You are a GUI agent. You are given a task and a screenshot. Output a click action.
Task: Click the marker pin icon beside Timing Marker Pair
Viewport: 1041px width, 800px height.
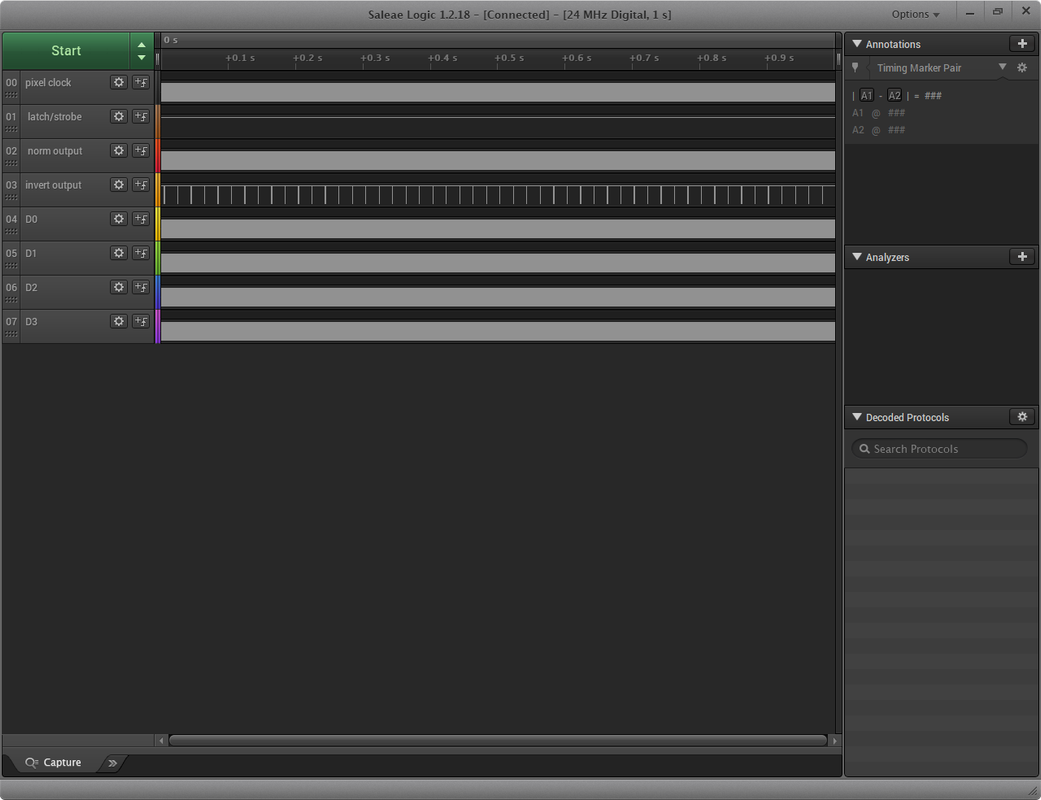coord(855,68)
